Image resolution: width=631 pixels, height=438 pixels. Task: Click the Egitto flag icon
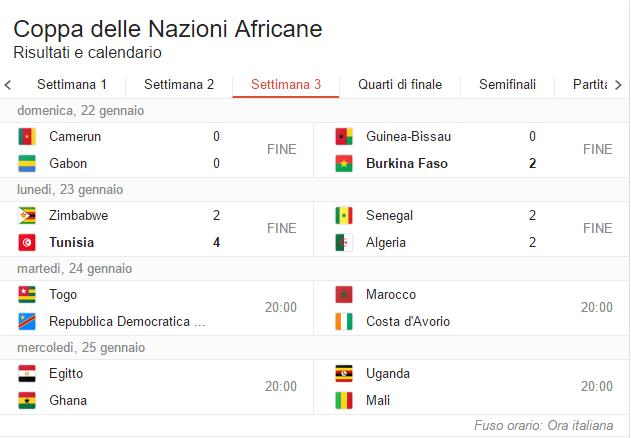[x=27, y=374]
